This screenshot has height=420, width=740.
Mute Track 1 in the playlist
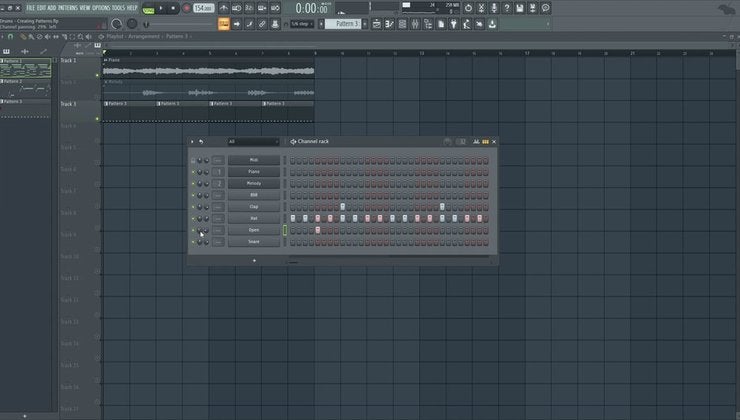[x=98, y=75]
